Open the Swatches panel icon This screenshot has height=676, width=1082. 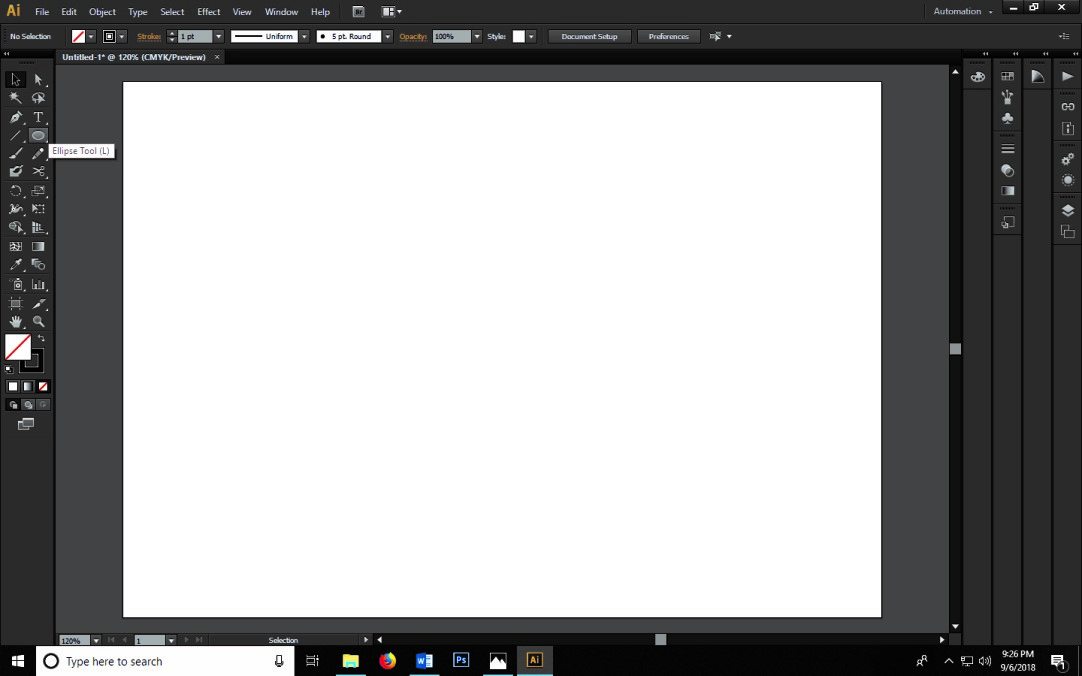[x=1007, y=77]
